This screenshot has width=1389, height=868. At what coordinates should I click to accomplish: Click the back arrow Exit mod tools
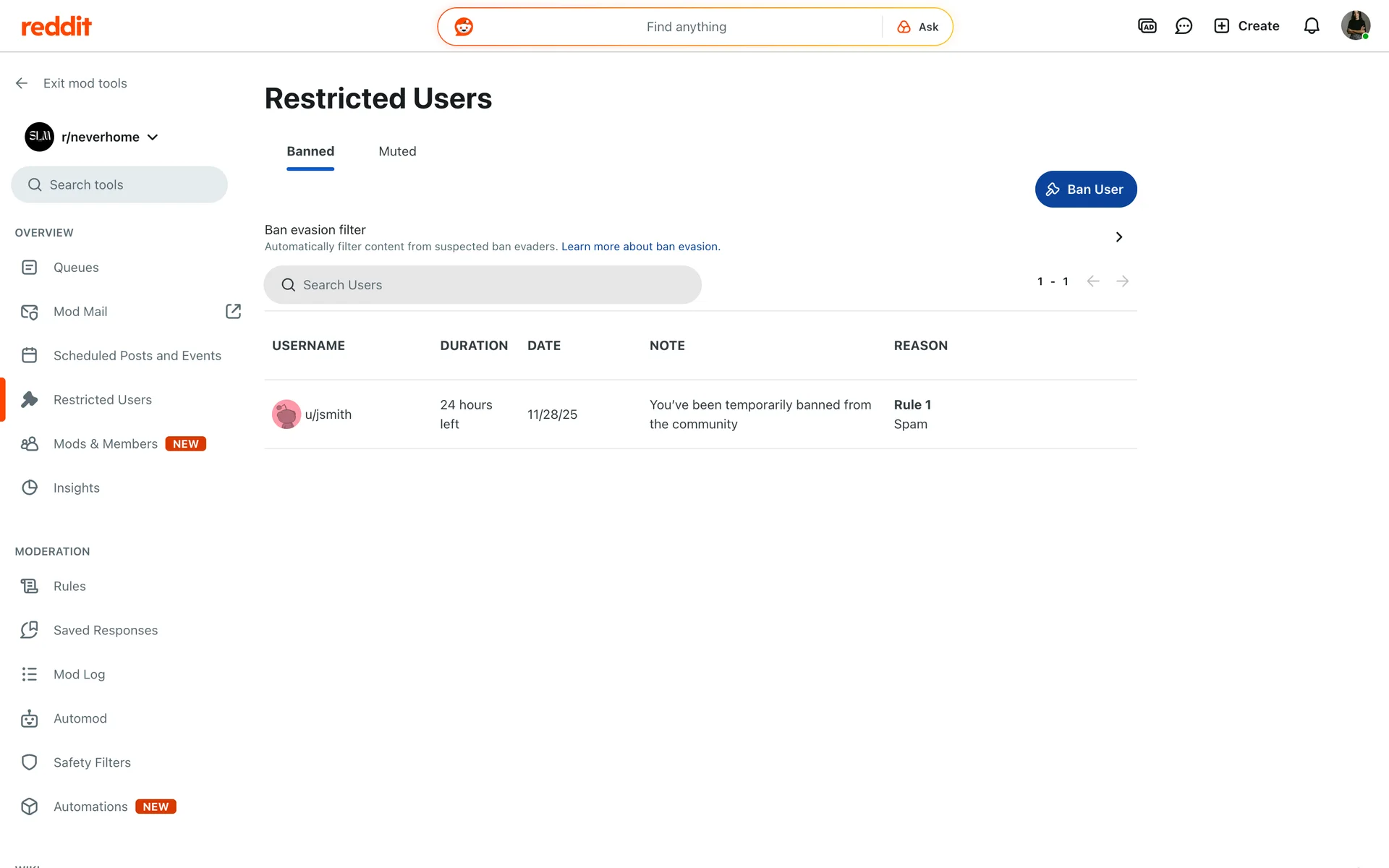(22, 83)
